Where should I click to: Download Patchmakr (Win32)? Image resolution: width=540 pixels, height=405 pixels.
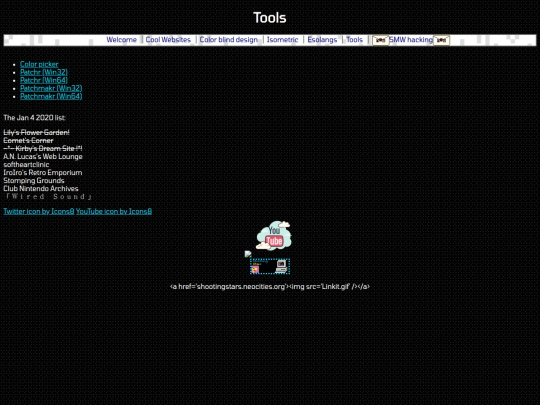[51, 89]
